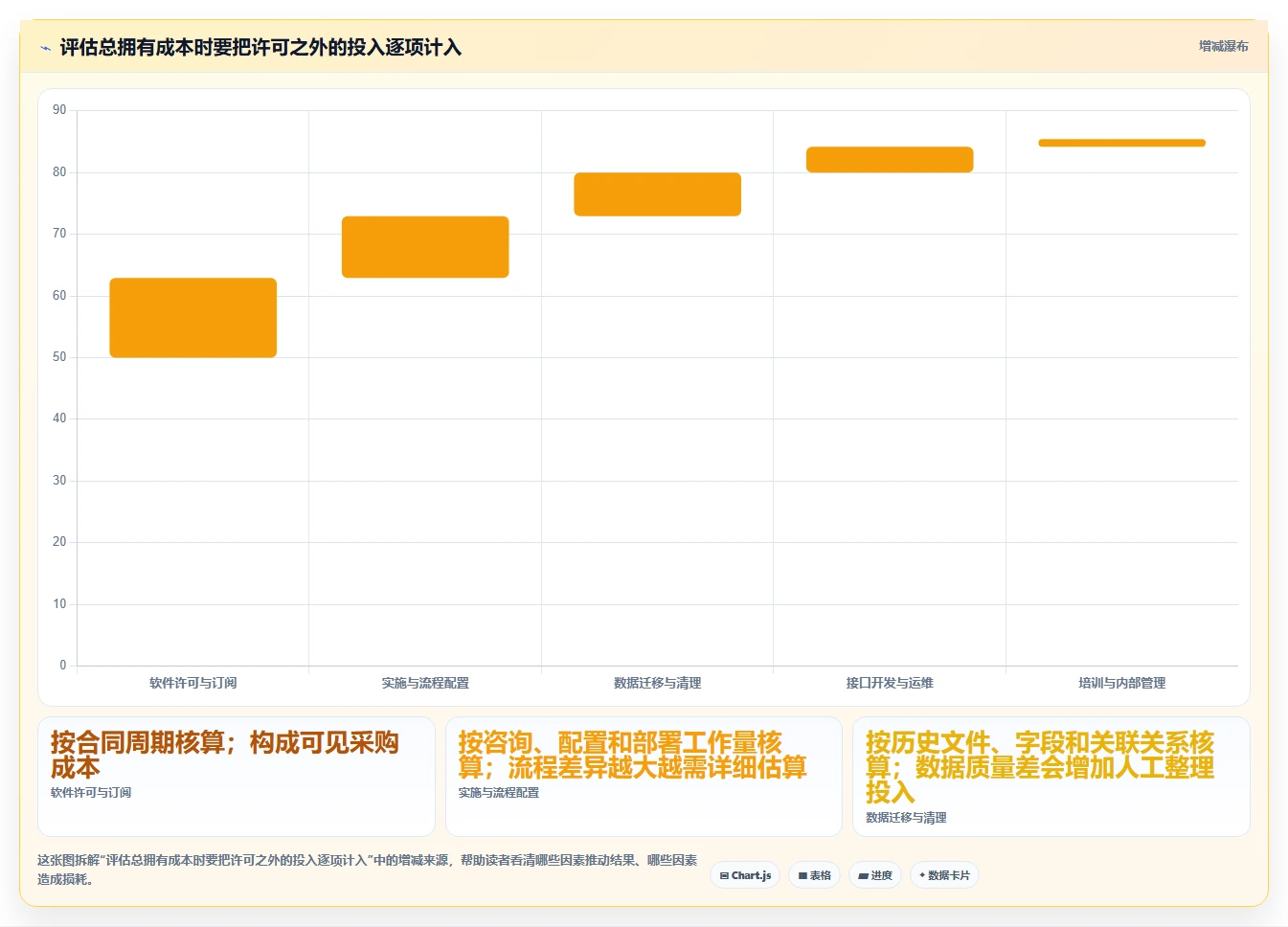Click the thin 培训与内部管理 bar
Screen dimensions: 1288x927
pos(1122,143)
